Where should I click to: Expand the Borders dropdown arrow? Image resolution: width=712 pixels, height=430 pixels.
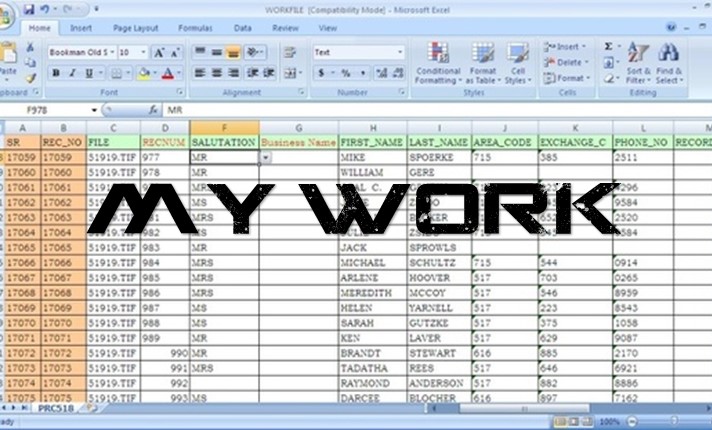[128, 73]
